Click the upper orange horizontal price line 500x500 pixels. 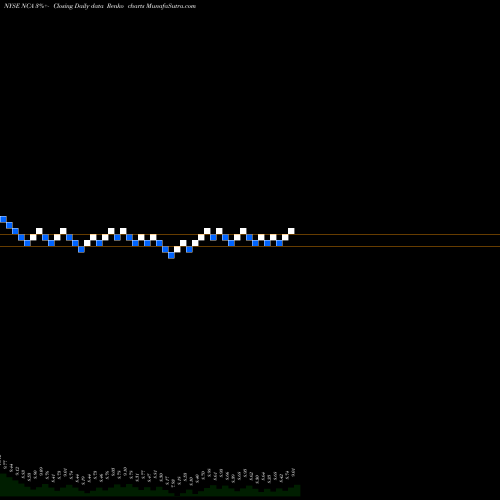[250, 235]
